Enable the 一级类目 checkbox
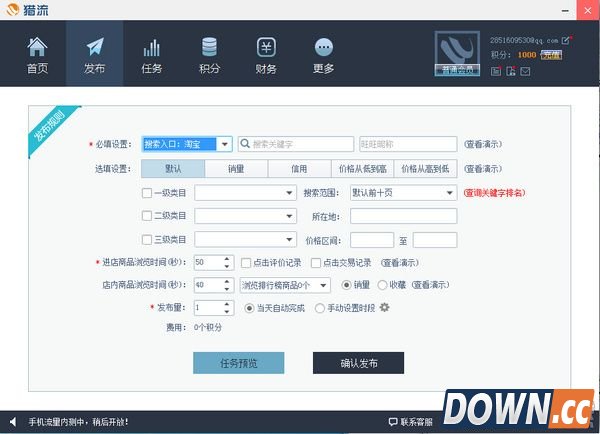The width and height of the screenshot is (600, 434). pos(147,193)
